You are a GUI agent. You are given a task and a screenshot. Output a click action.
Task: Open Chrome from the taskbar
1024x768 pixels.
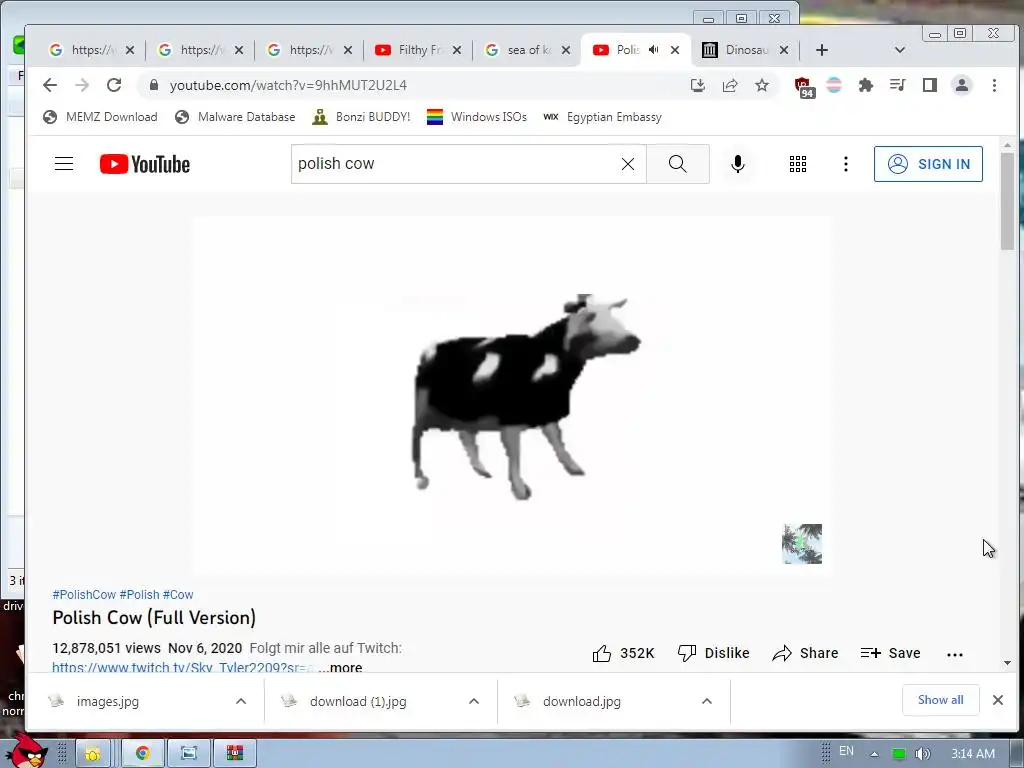tap(142, 754)
